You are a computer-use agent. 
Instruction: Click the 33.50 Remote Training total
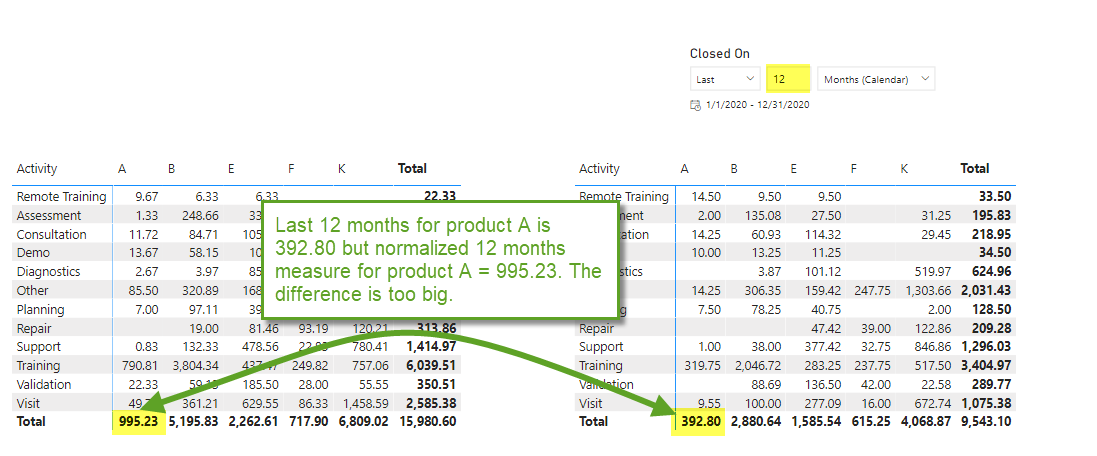click(996, 197)
